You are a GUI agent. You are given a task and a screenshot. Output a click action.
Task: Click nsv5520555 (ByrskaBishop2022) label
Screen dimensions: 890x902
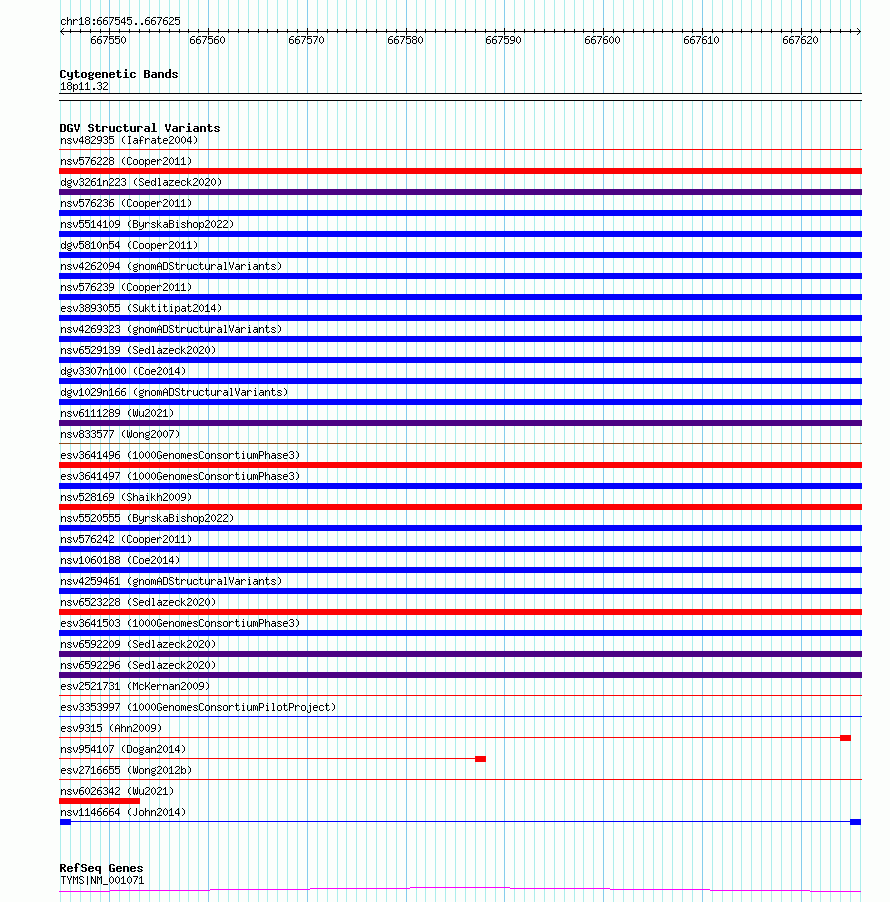(147, 518)
